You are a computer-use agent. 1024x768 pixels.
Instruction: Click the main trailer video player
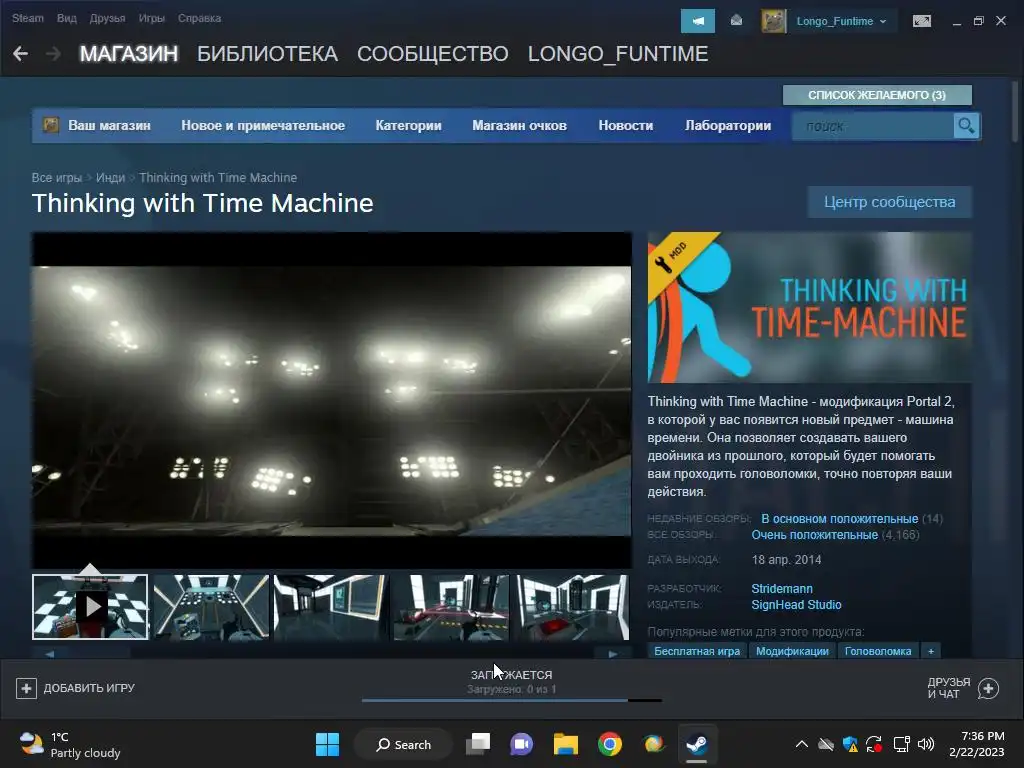coord(332,400)
